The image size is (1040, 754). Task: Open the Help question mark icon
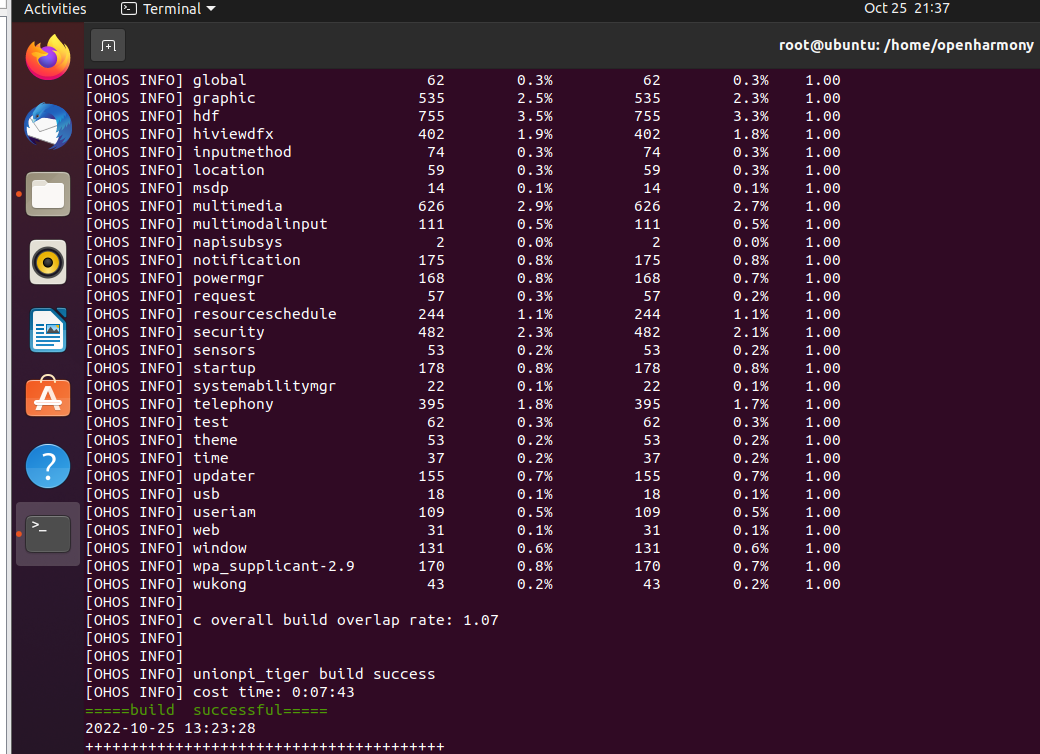48,466
